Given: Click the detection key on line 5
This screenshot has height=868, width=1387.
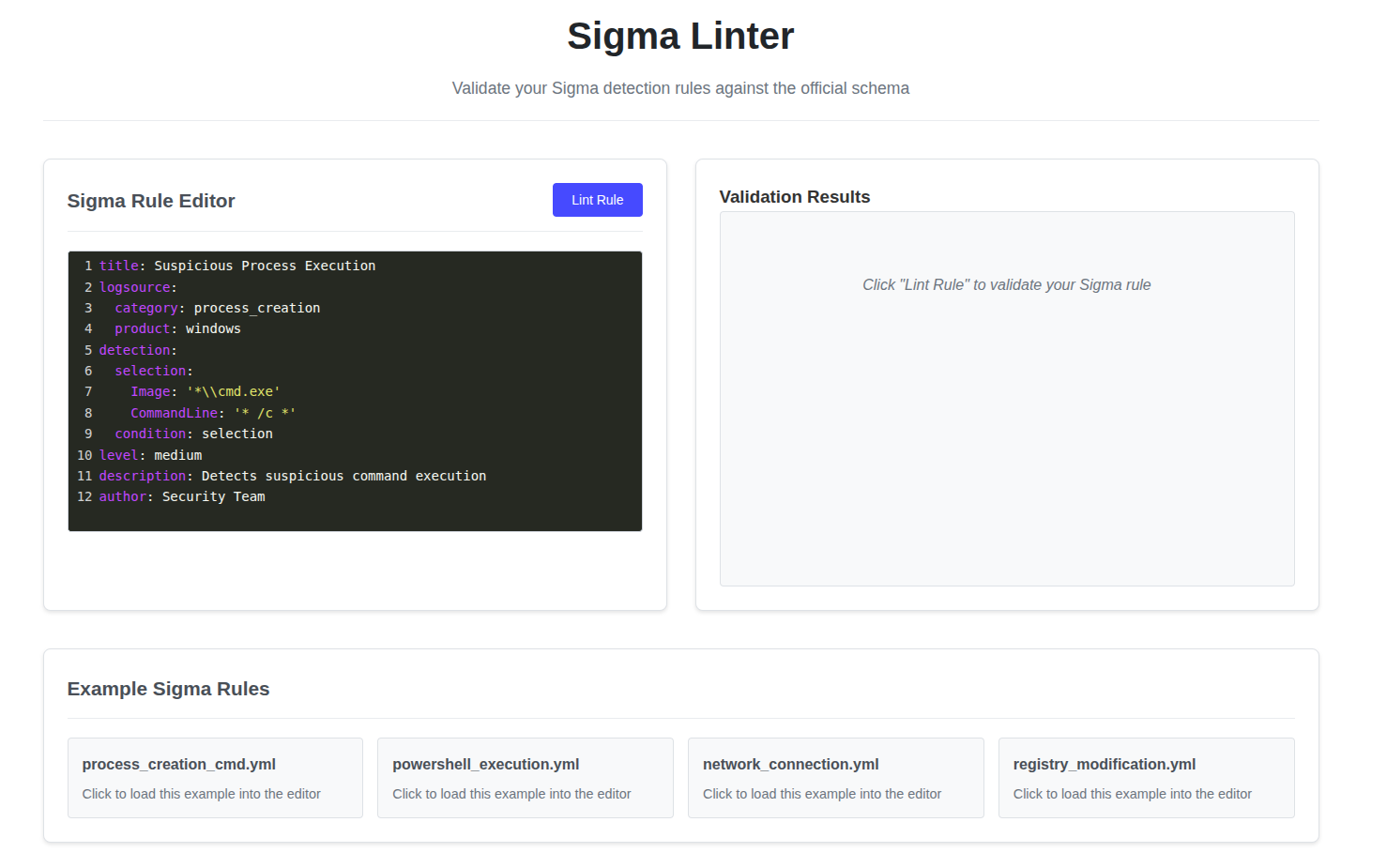Looking at the screenshot, I should coord(134,351).
